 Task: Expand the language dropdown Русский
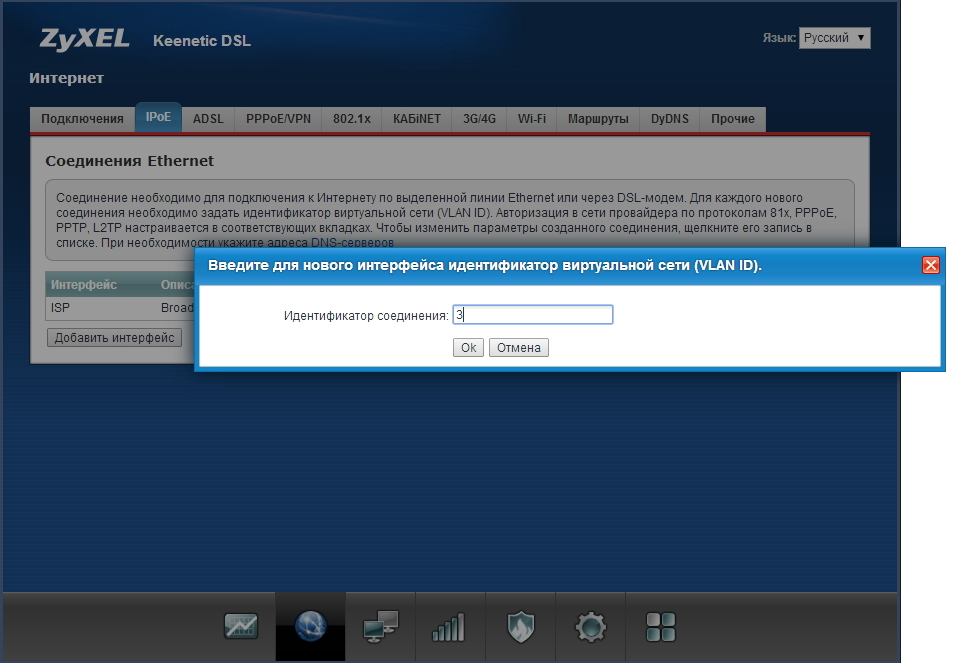[834, 38]
